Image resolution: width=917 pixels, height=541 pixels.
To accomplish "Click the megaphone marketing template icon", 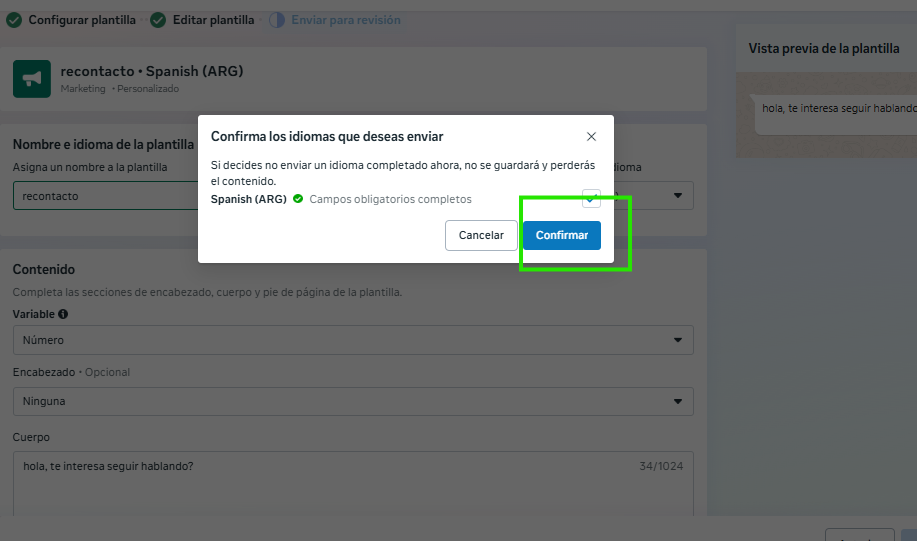I will coord(32,78).
